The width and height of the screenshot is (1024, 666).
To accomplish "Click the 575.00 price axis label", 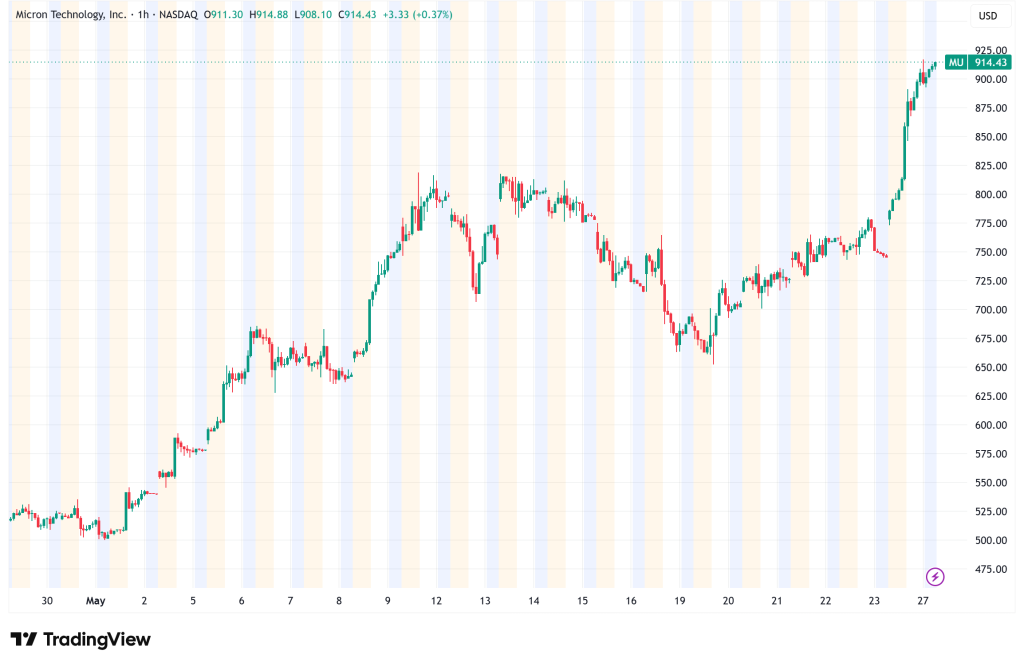I will point(991,453).
